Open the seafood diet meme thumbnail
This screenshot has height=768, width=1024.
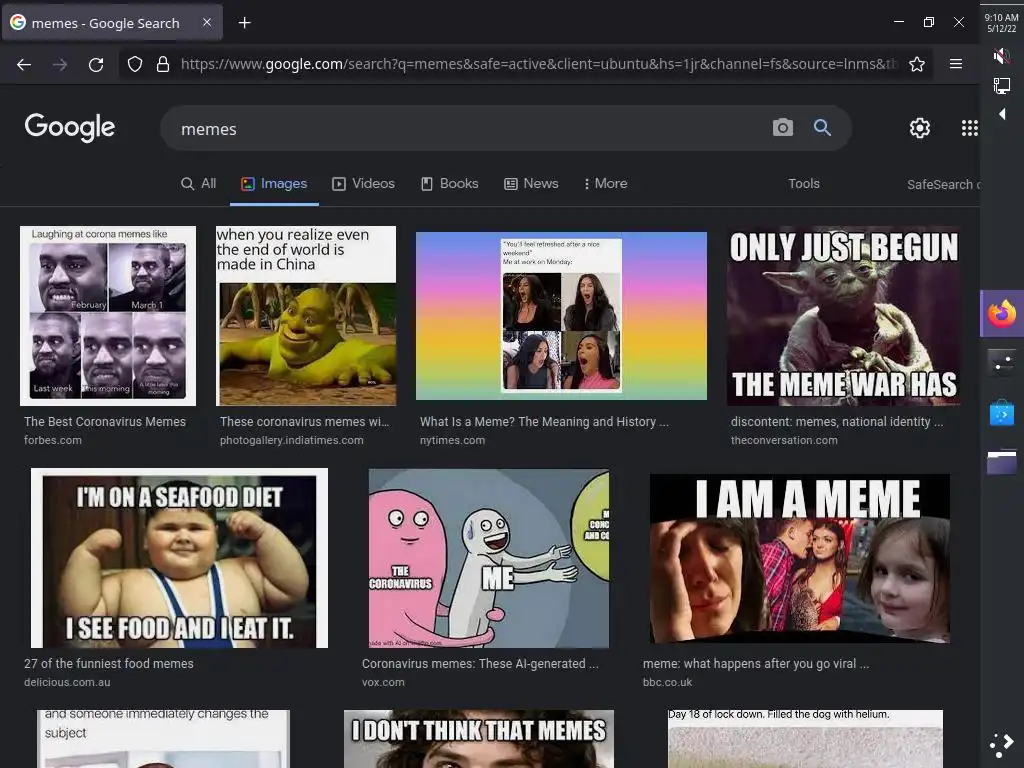180,558
